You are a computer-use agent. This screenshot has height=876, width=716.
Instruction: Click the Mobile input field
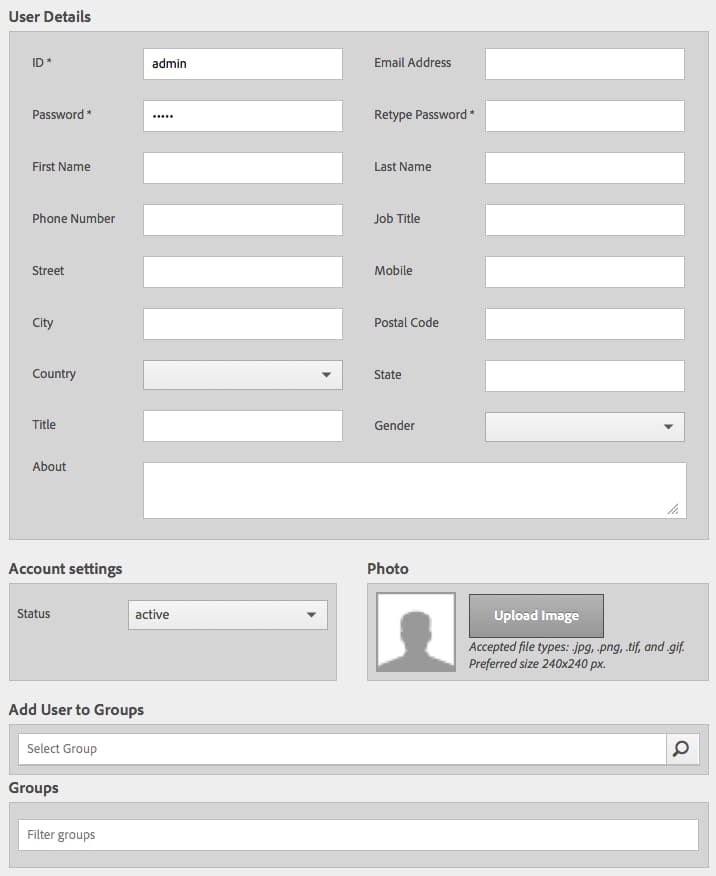pyautogui.click(x=584, y=272)
